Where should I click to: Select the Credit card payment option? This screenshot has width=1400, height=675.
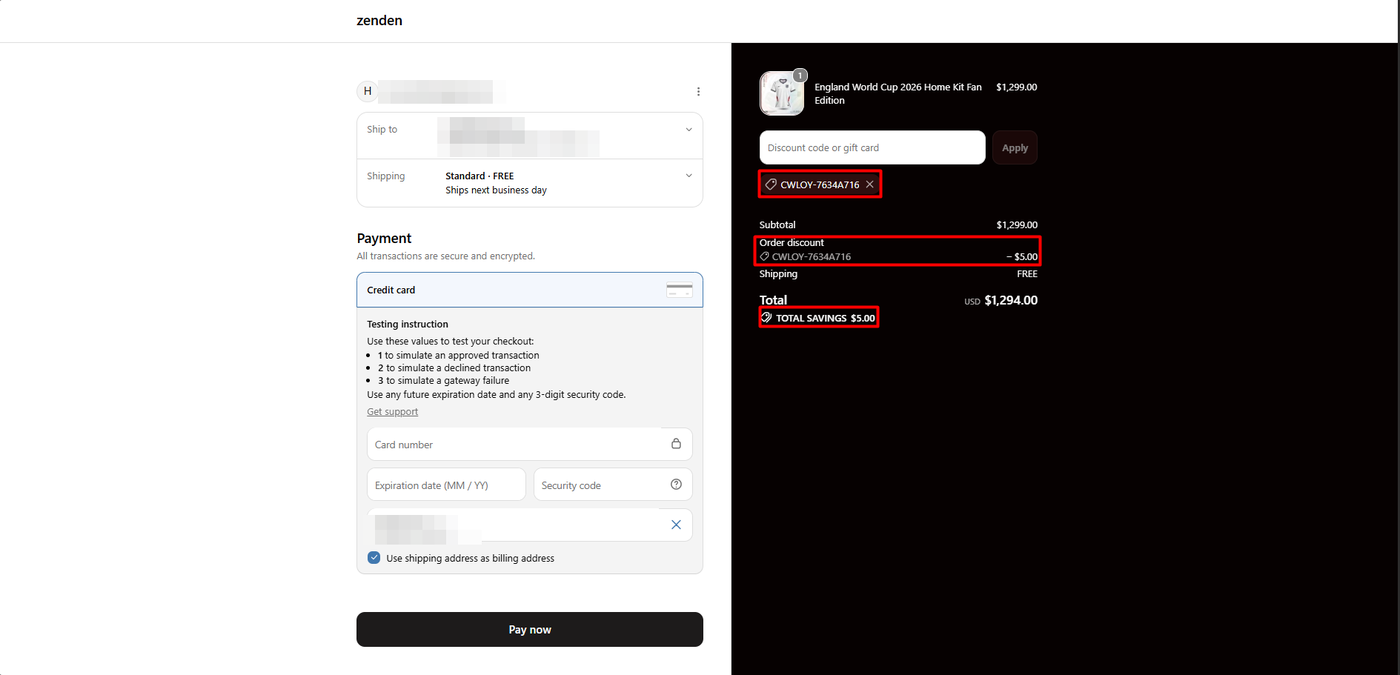(x=530, y=290)
